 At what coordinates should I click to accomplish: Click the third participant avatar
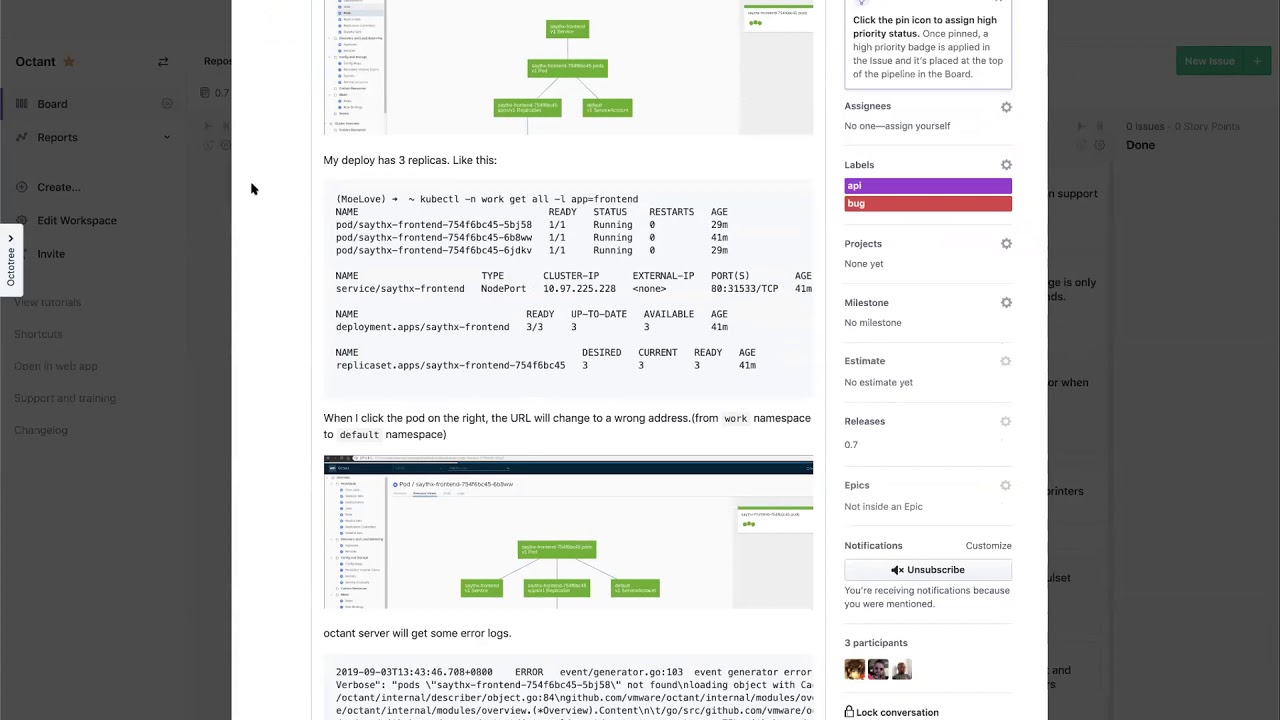click(x=902, y=669)
